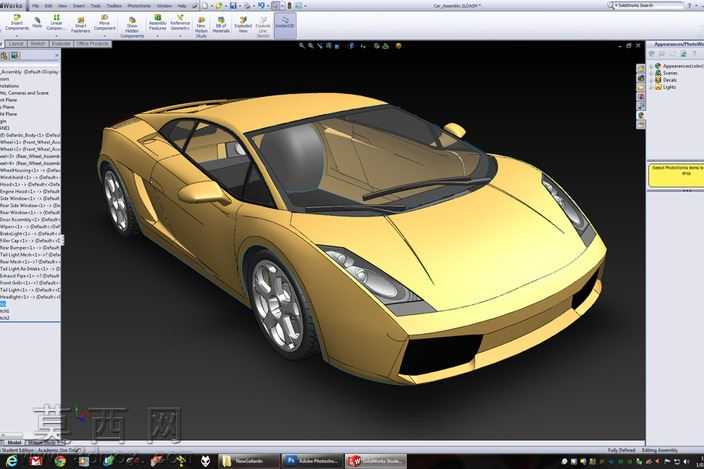Switch to Adobe Photoshop taskbar button
Viewport: 704px width, 469px height.
point(311,461)
